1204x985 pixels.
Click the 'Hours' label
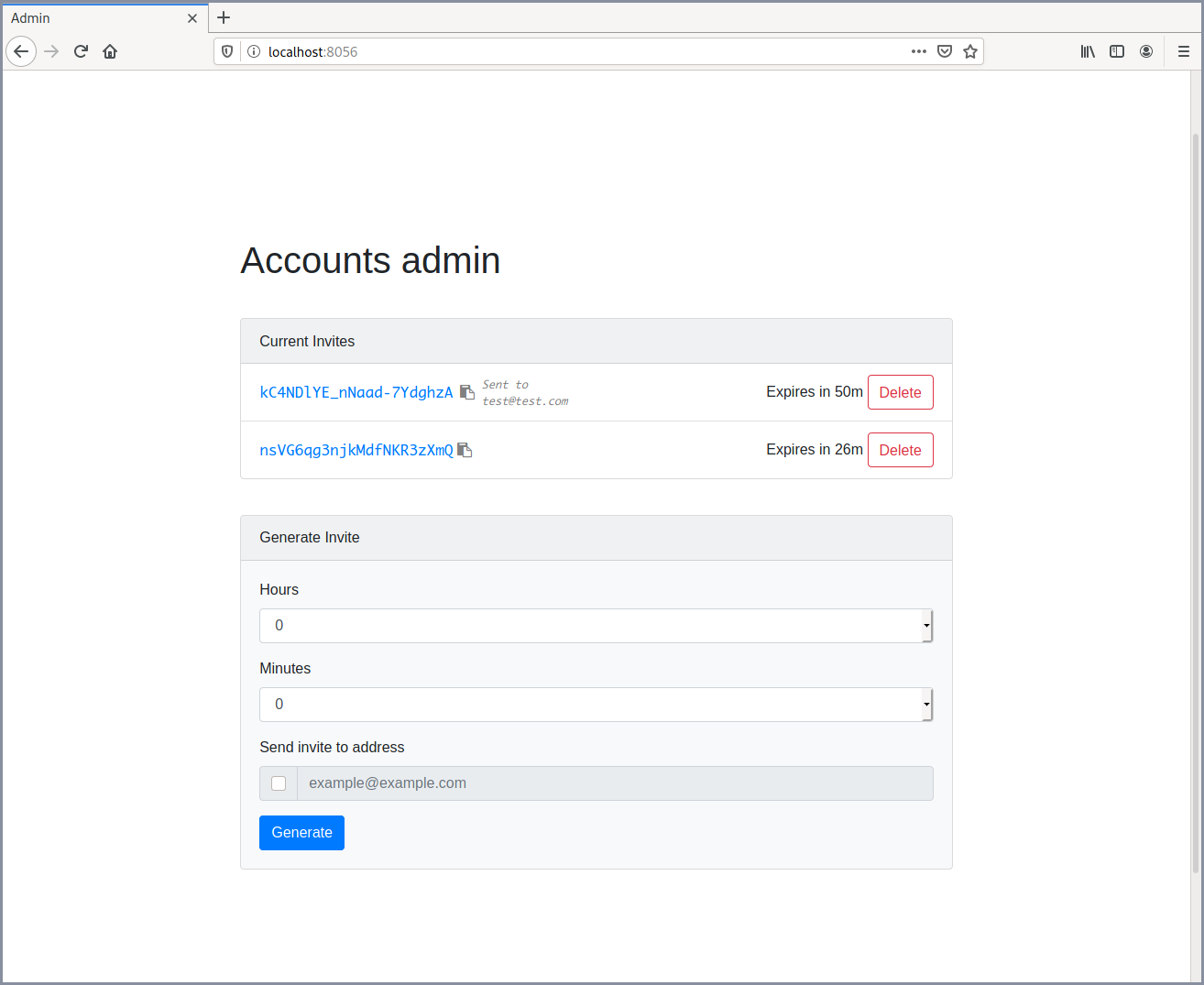click(x=279, y=589)
